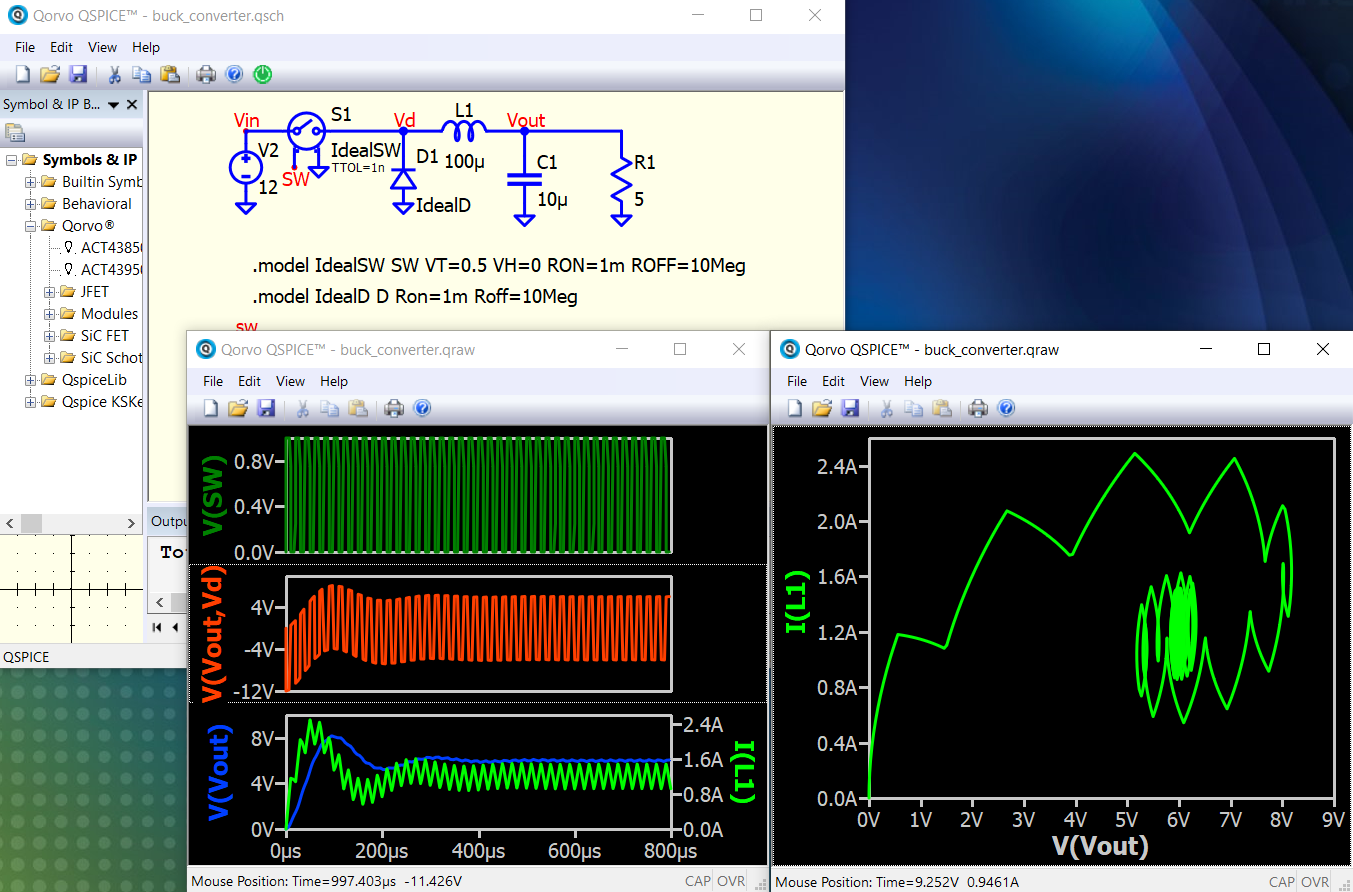Click Save icon in right XY-plot window toolbar
Image resolution: width=1353 pixels, height=892 pixels.
tap(850, 408)
